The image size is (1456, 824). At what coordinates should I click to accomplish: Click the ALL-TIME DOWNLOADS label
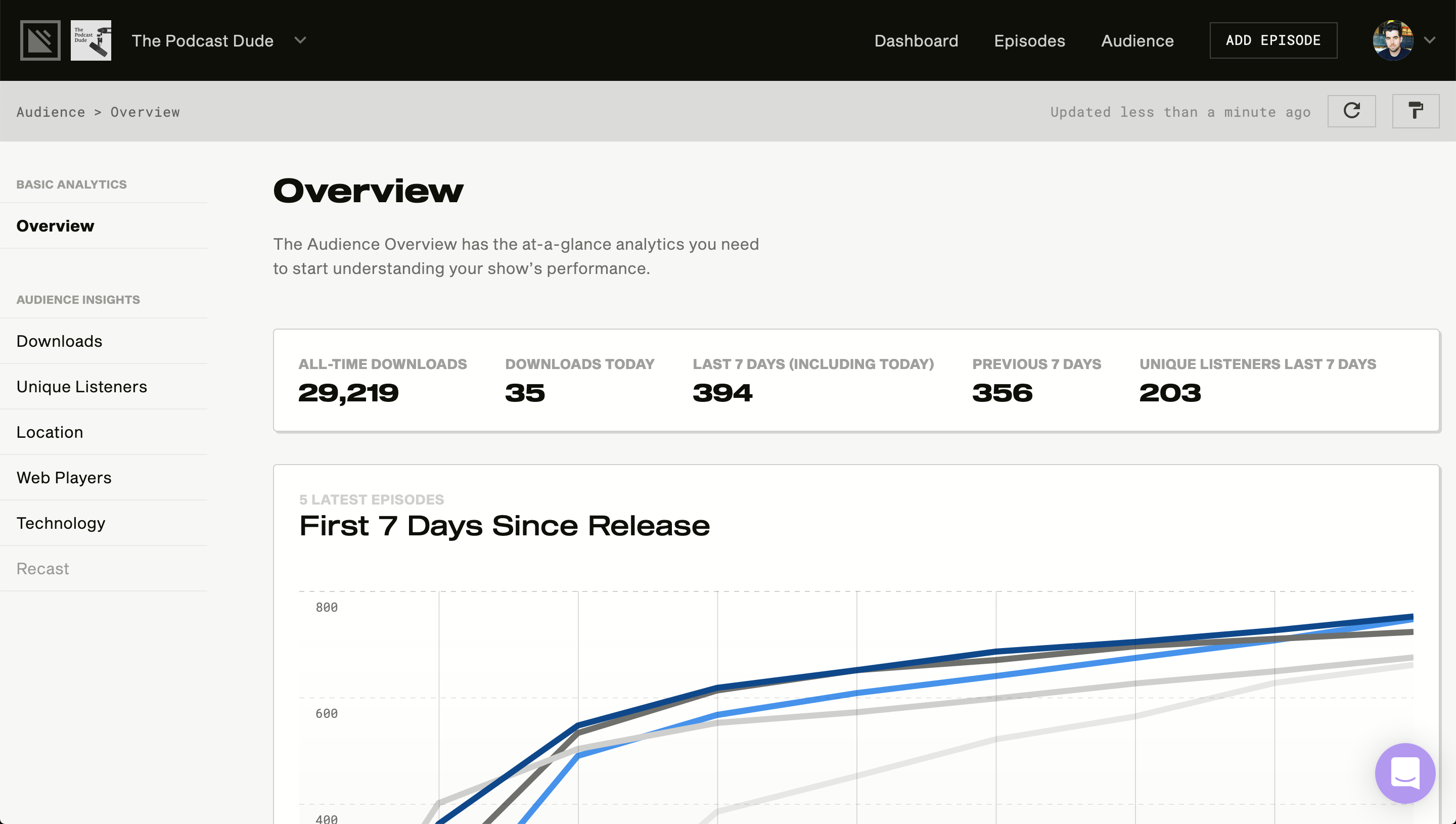pyautogui.click(x=383, y=364)
